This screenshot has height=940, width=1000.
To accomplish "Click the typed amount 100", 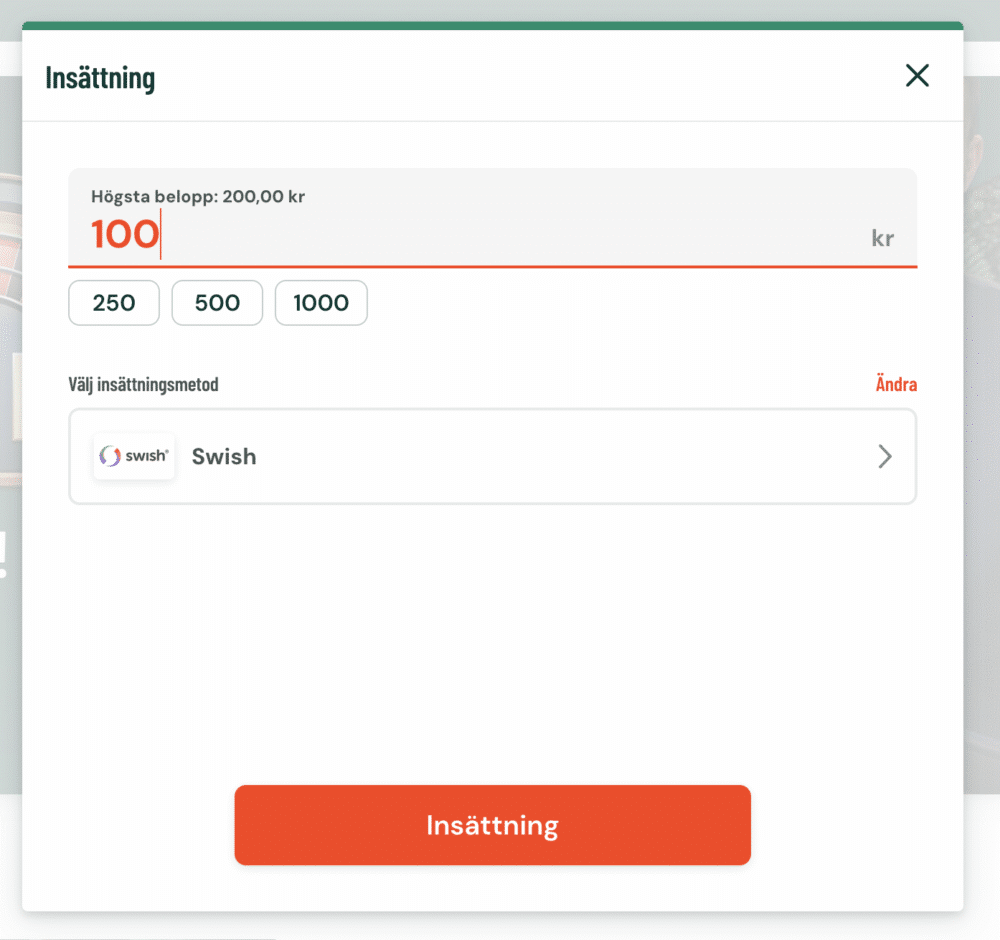I will click(125, 235).
